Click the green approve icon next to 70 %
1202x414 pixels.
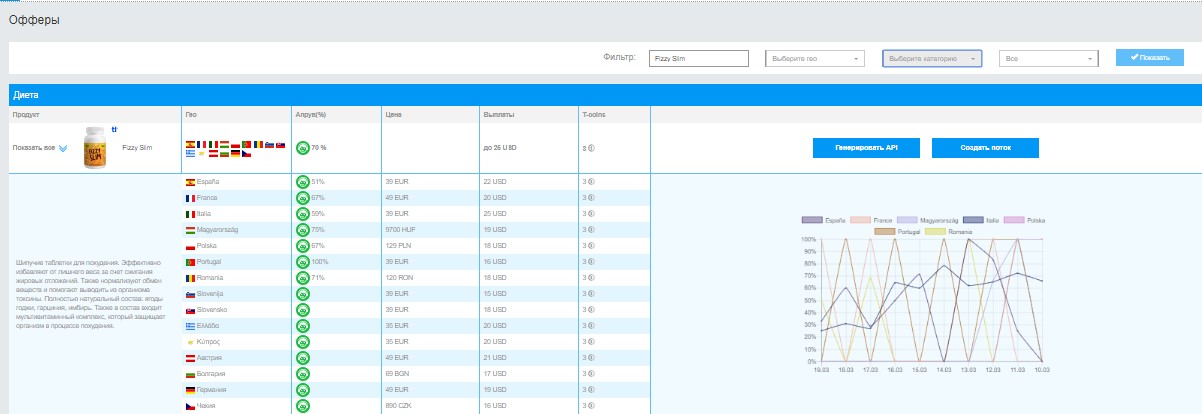tap(302, 148)
